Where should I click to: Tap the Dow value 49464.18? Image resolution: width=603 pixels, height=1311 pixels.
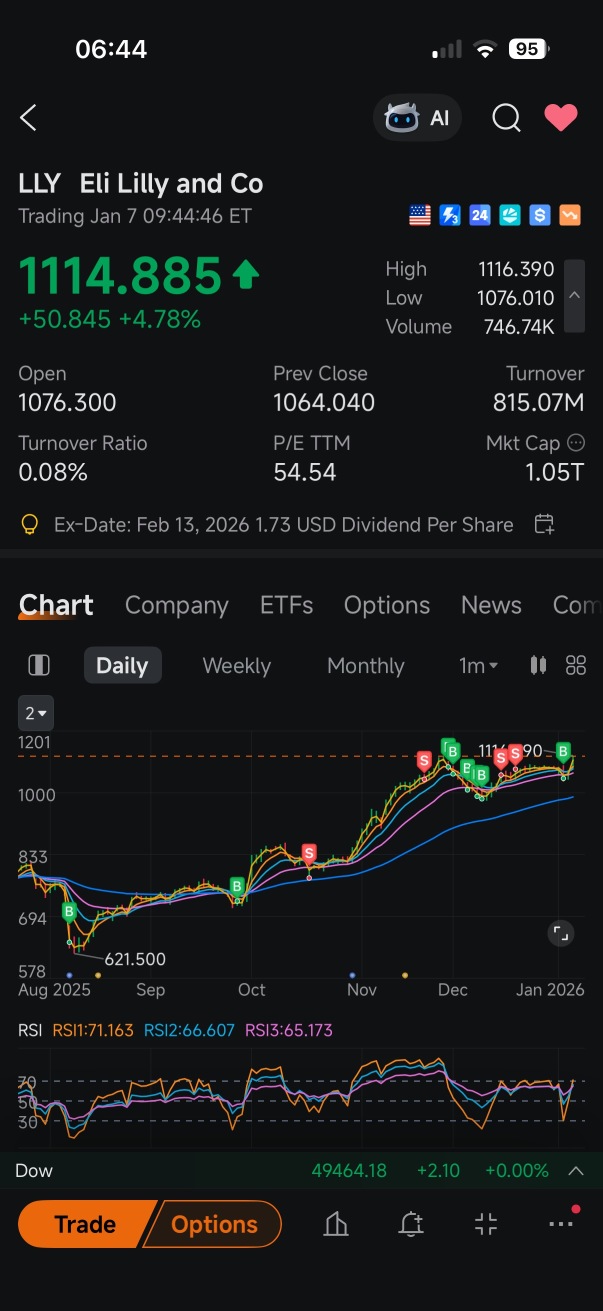click(349, 1170)
